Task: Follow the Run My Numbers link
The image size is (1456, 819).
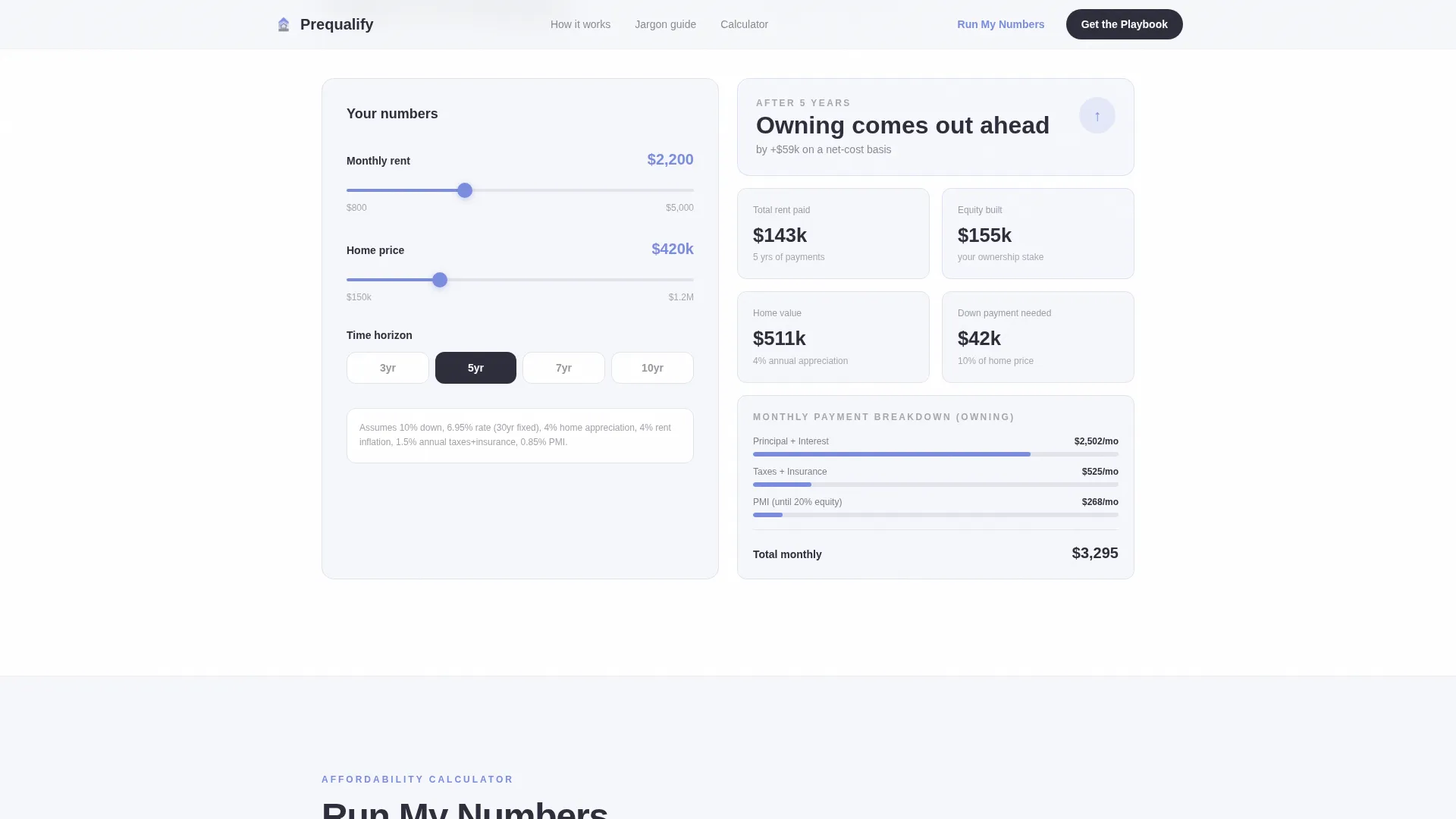Action: tap(1000, 24)
